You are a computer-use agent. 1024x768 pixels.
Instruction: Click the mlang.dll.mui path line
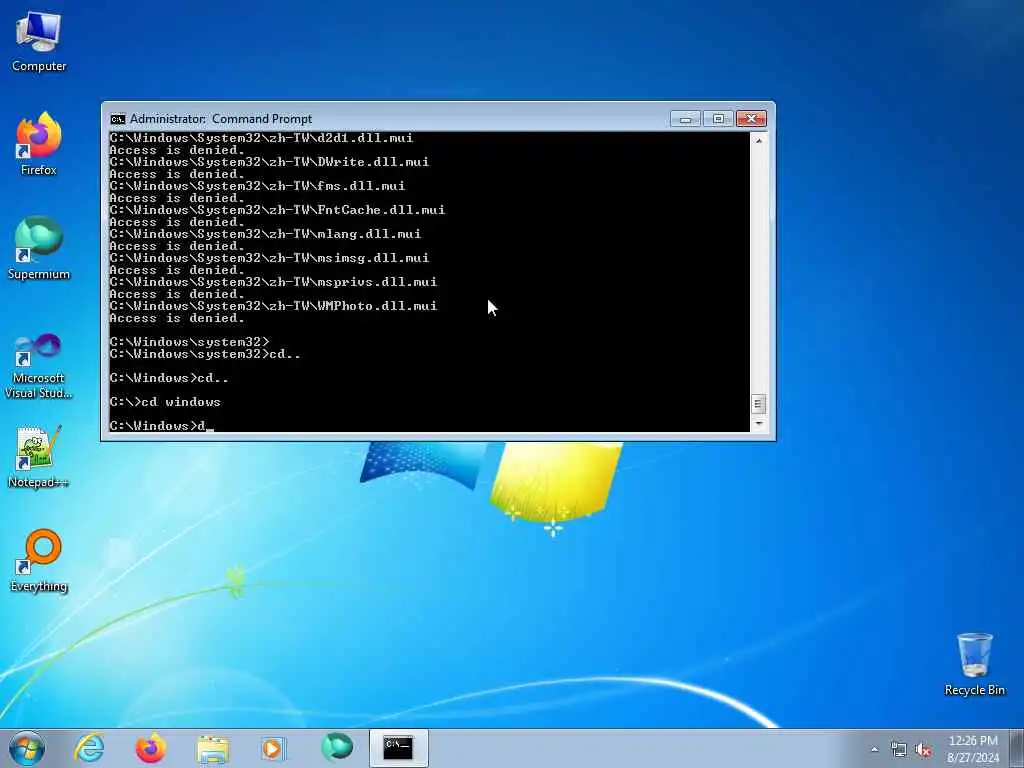265,234
